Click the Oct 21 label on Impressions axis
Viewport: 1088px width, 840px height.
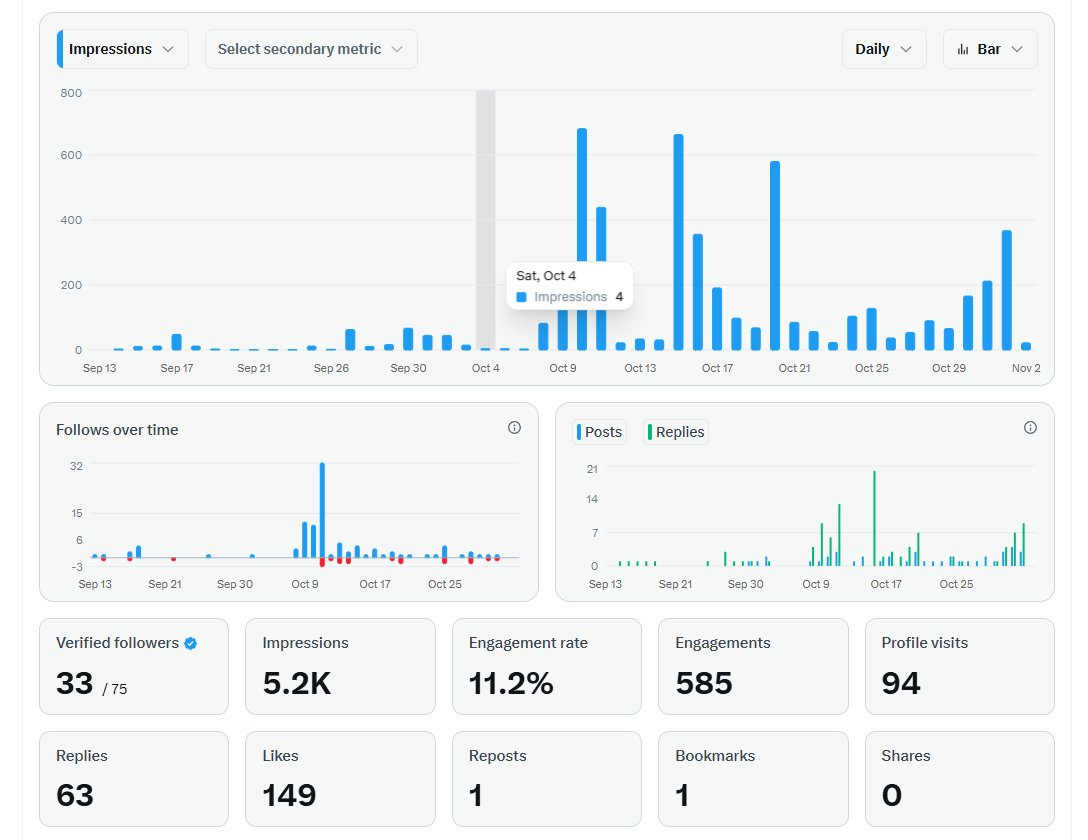[794, 368]
